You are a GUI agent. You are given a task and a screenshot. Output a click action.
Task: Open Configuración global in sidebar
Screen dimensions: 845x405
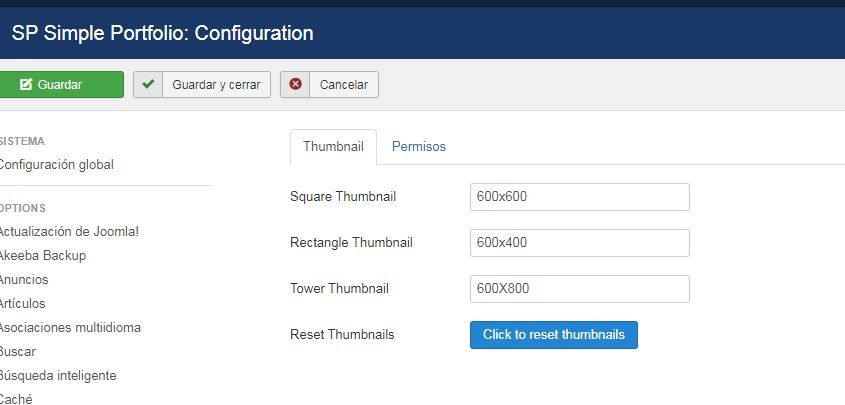click(x=56, y=165)
